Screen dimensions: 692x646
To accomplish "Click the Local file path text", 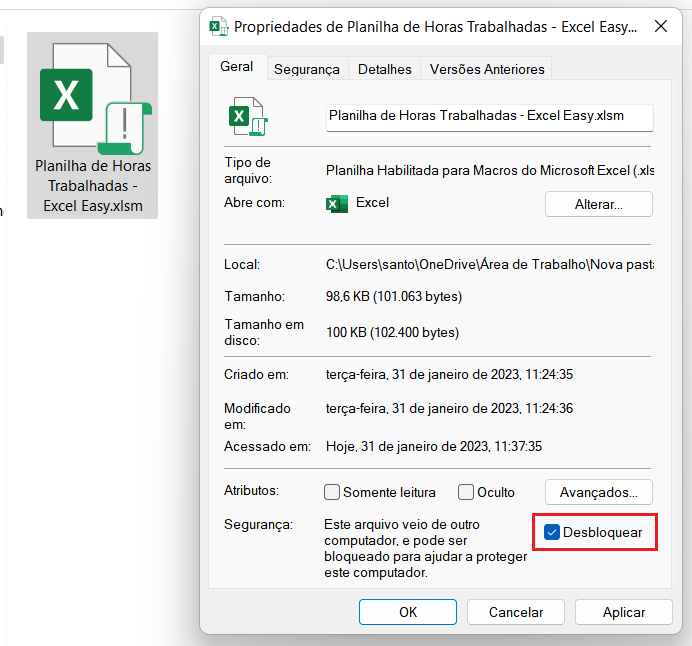I will coord(488,265).
